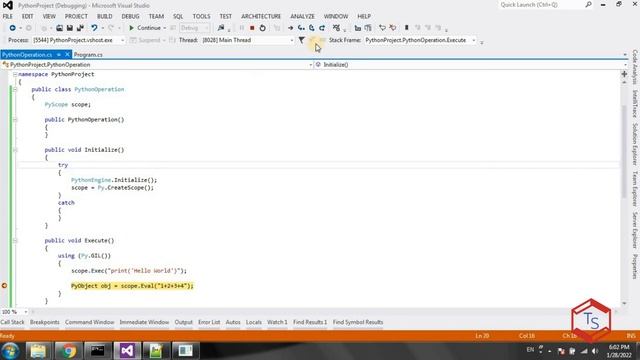Click the Visual Studio logo icon
Image resolution: width=640 pixels, height=360 pixels.
pos(8,5)
